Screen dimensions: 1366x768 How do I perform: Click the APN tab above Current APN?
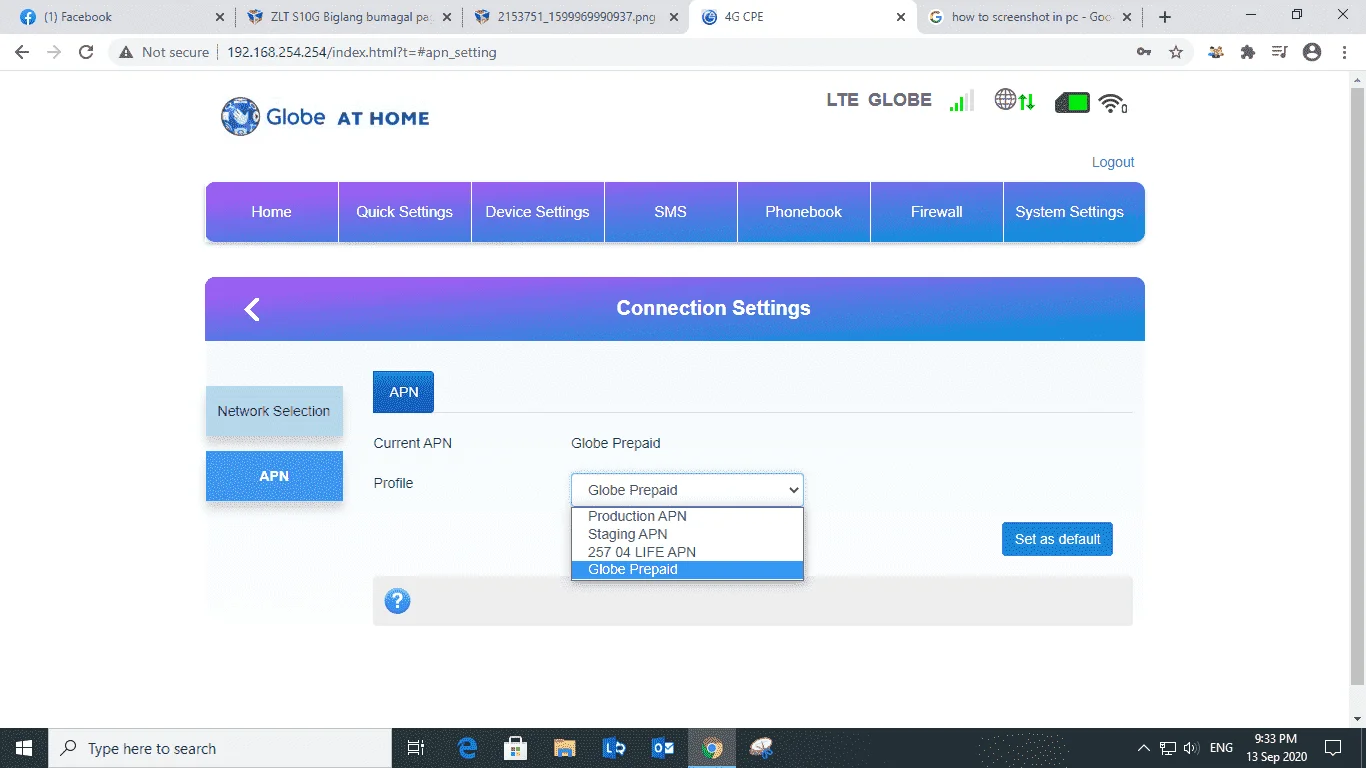coord(403,392)
